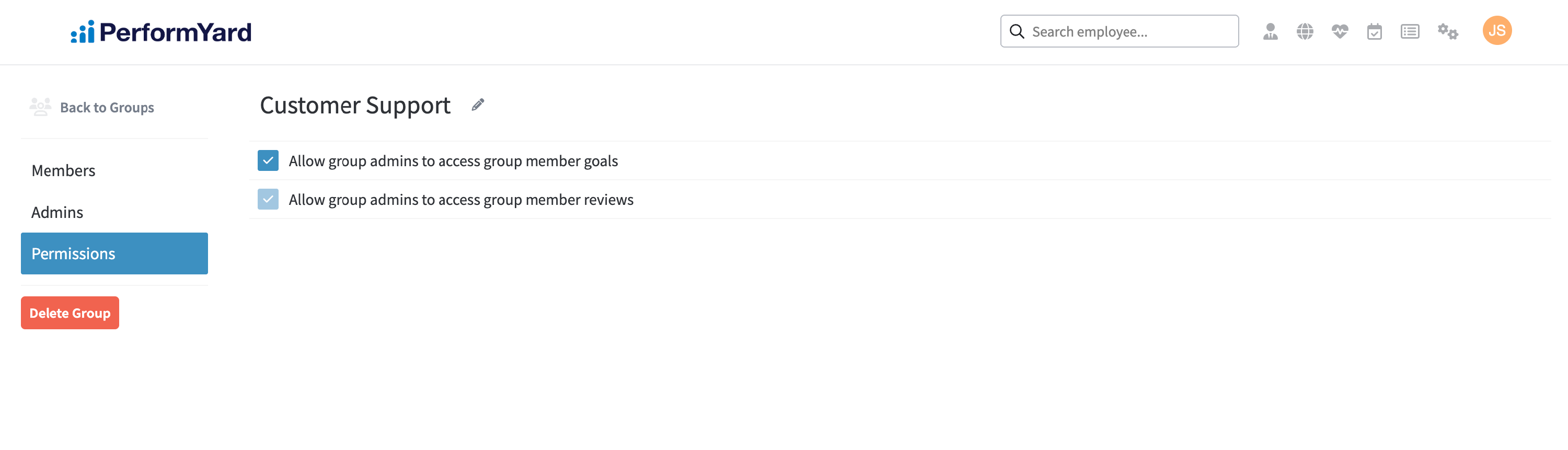Open the globe organization icon
Image resolution: width=1568 pixels, height=450 pixels.
[x=1305, y=31]
